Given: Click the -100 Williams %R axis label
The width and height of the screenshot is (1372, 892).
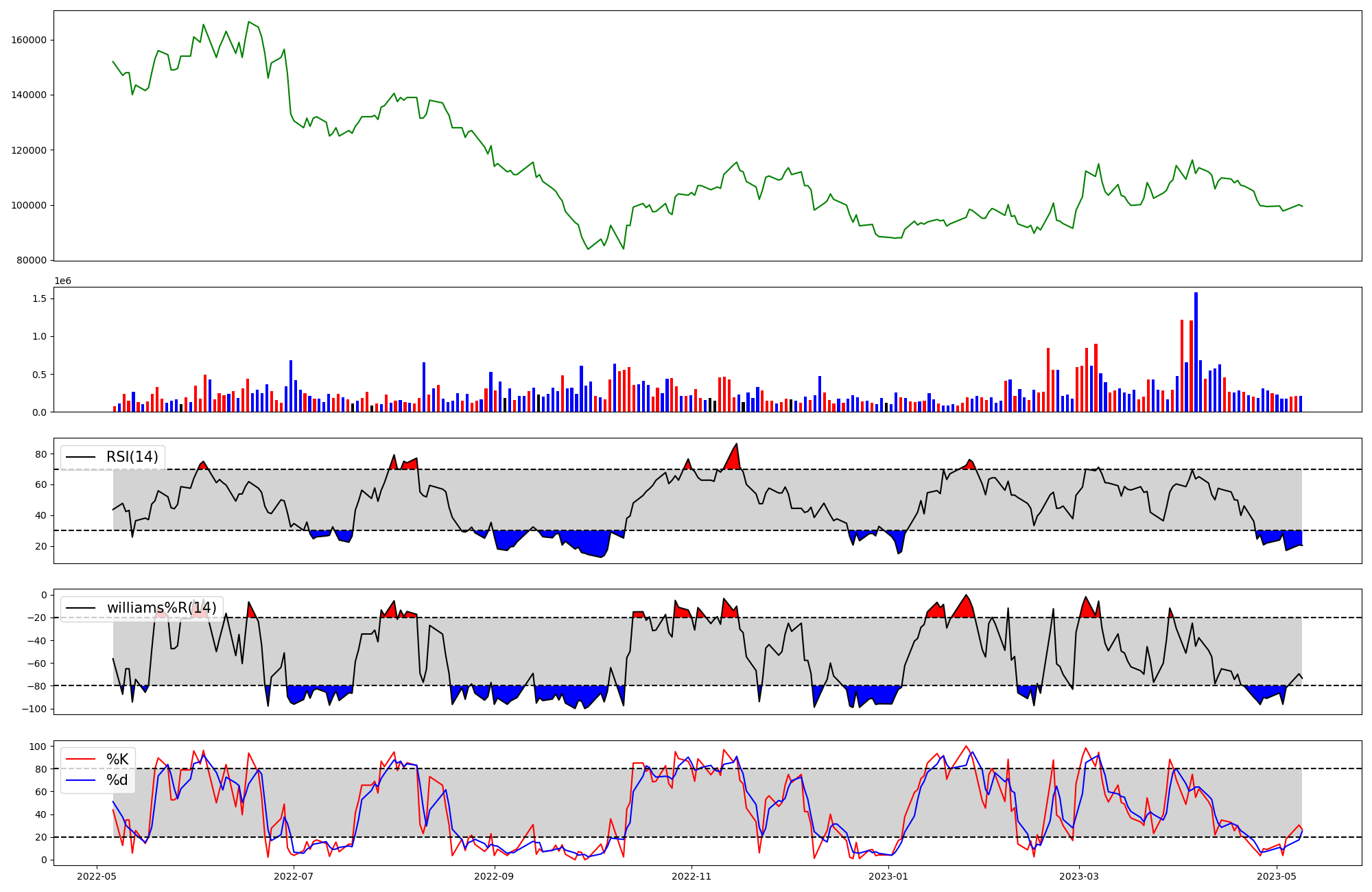Looking at the screenshot, I should tap(34, 709).
